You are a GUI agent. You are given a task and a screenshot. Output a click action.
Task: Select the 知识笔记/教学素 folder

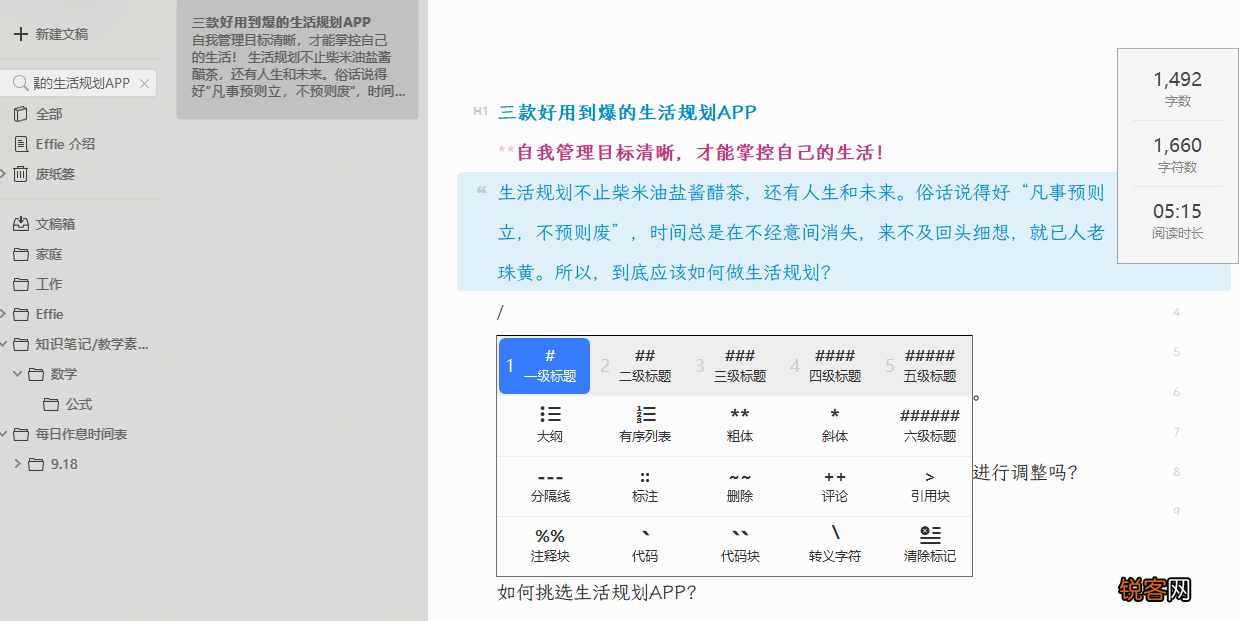click(x=81, y=344)
